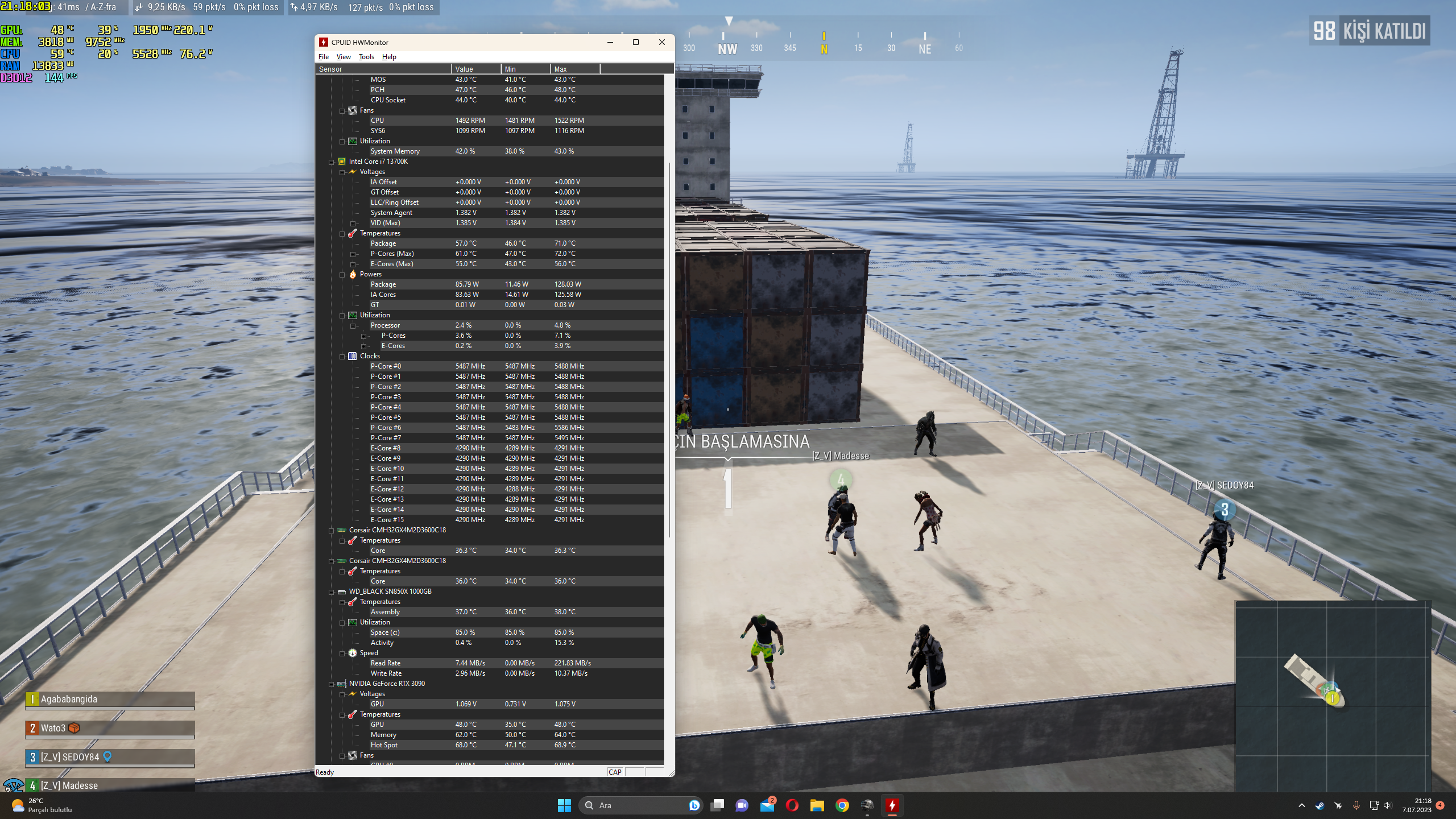Open the Mail app with unread badge
Image resolution: width=1456 pixels, height=819 pixels.
click(x=767, y=805)
